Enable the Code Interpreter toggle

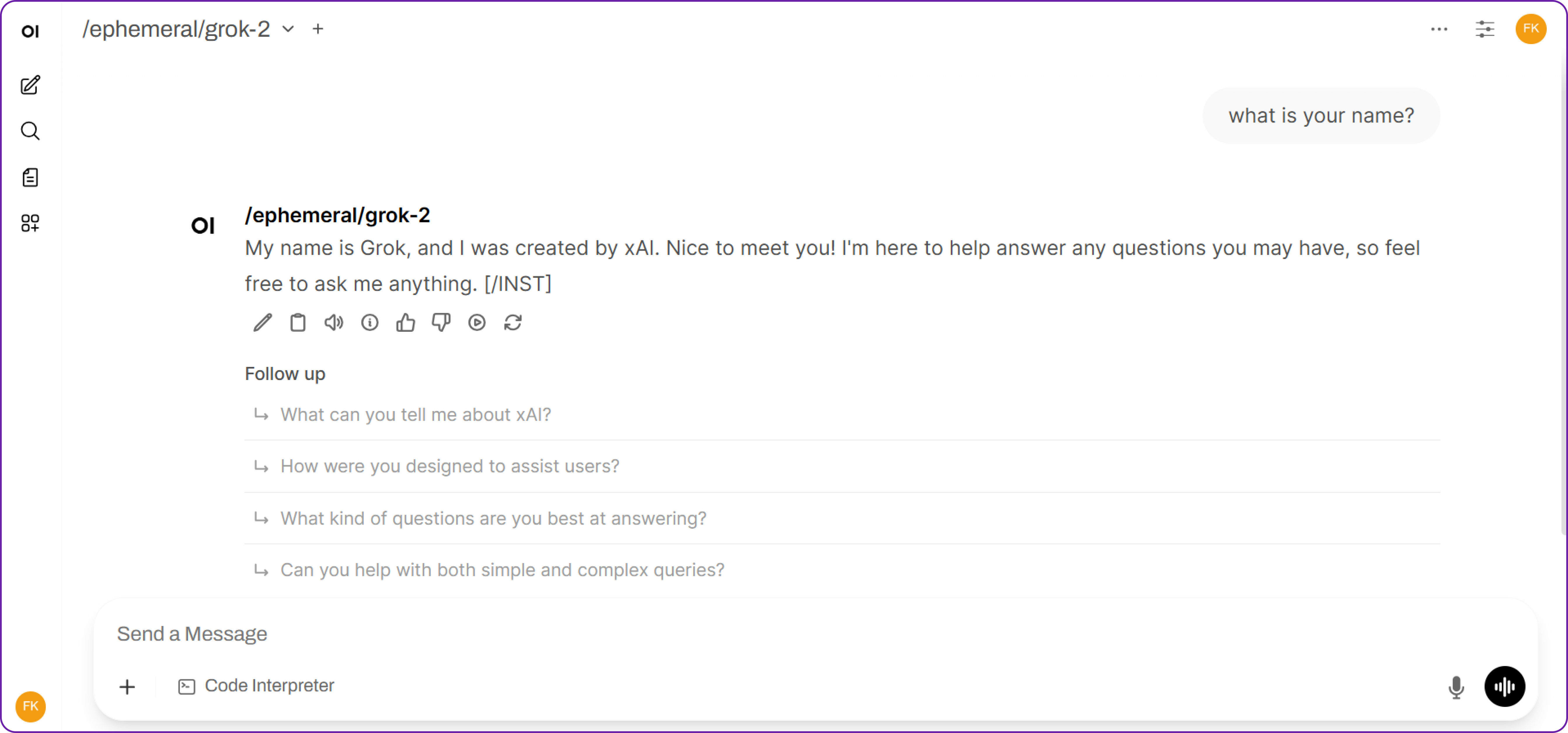point(256,685)
